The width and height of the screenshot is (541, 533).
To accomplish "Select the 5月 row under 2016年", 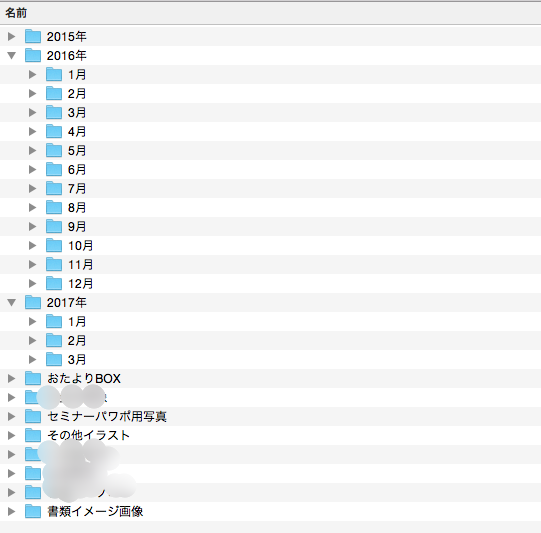I will point(270,150).
